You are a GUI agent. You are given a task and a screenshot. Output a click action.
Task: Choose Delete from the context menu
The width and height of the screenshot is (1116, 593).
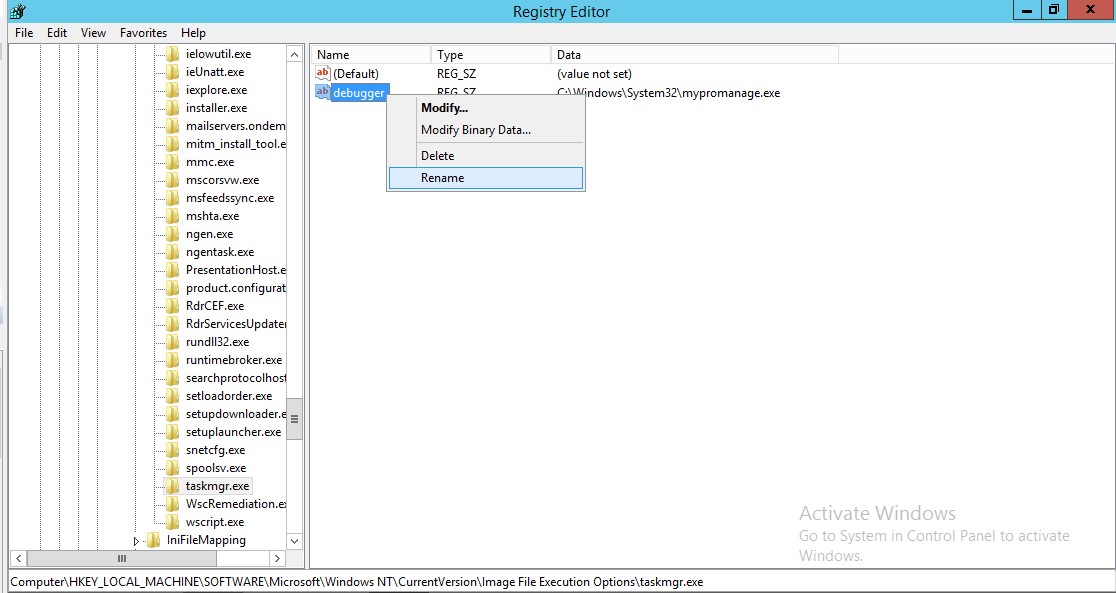440,155
